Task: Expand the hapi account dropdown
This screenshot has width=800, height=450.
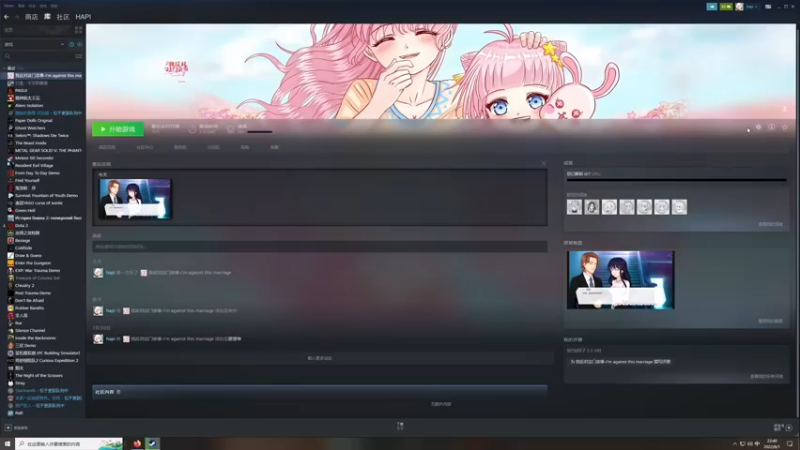Action: coord(752,7)
